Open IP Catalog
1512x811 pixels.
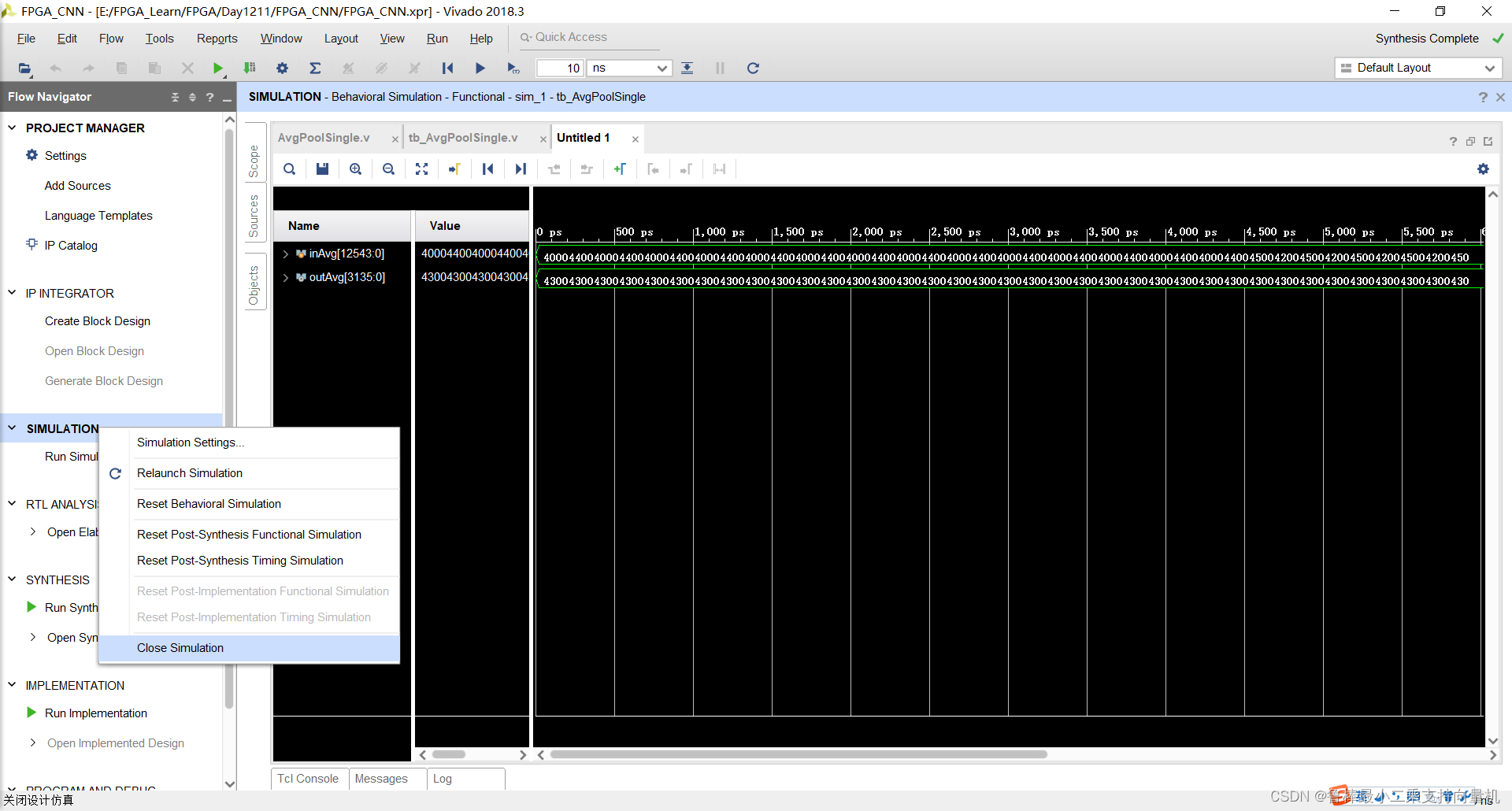[71, 246]
